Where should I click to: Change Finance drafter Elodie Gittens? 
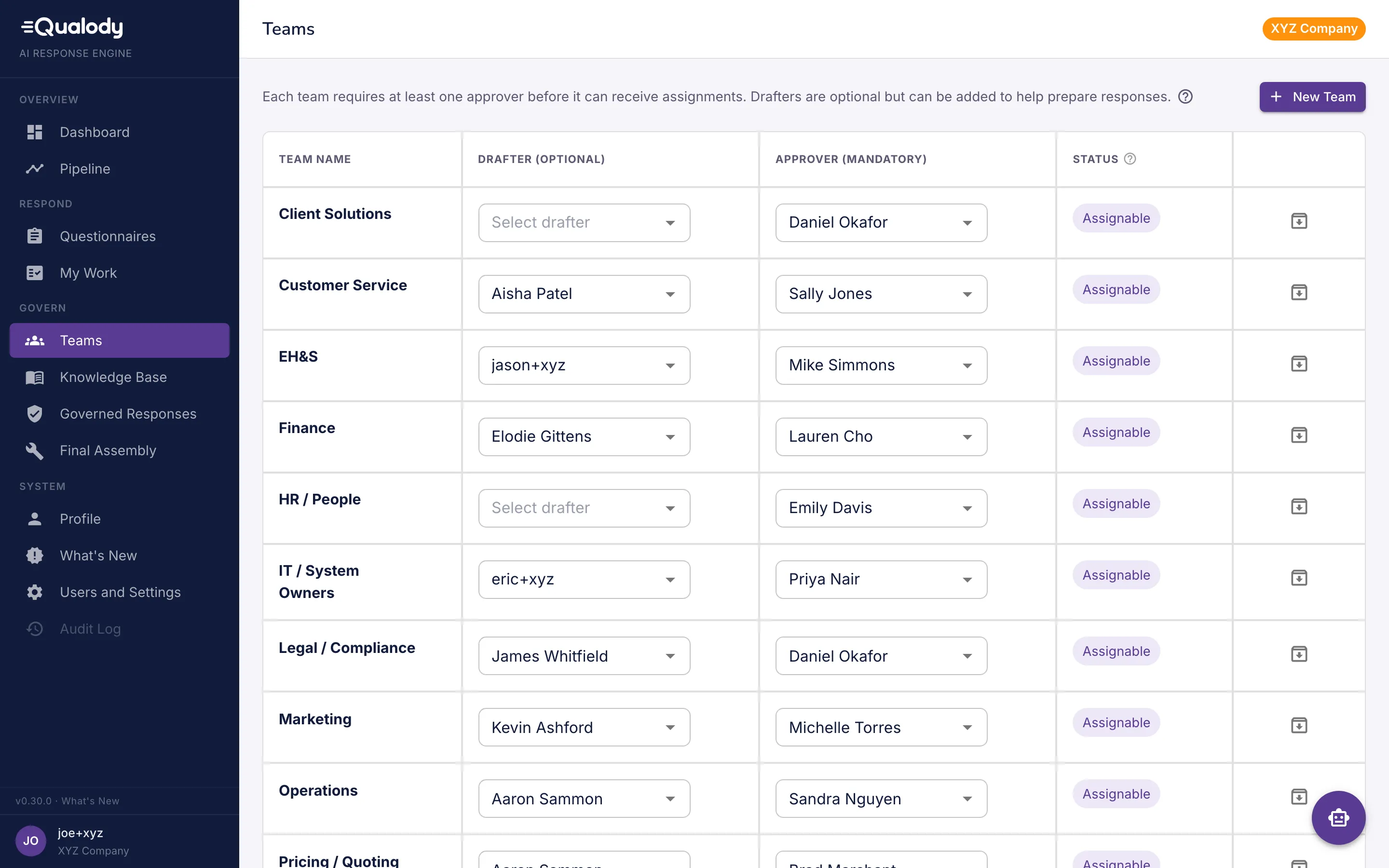click(585, 437)
